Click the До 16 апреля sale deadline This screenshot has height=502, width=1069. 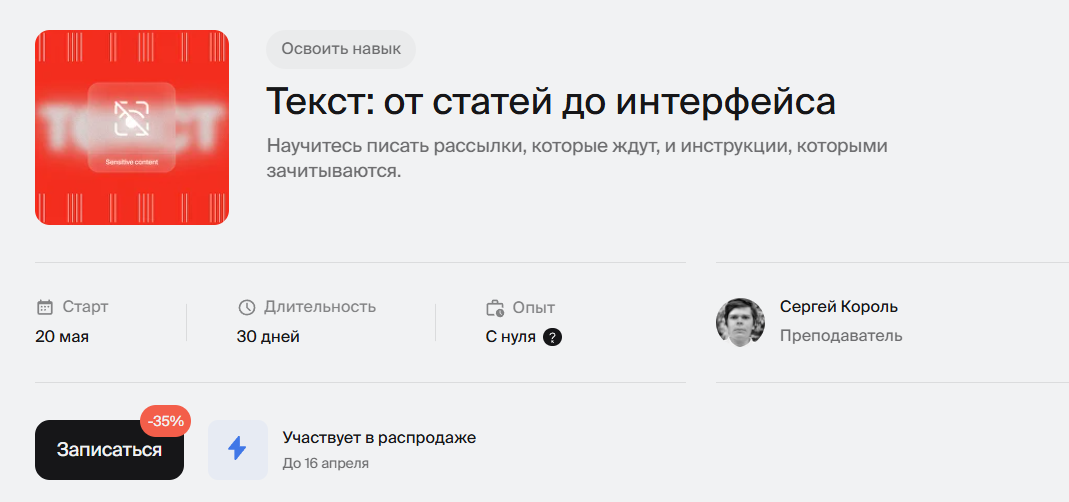325,463
